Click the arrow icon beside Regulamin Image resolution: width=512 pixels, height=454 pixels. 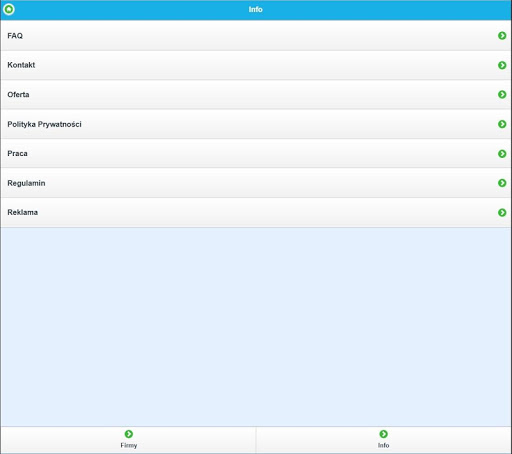coord(502,183)
